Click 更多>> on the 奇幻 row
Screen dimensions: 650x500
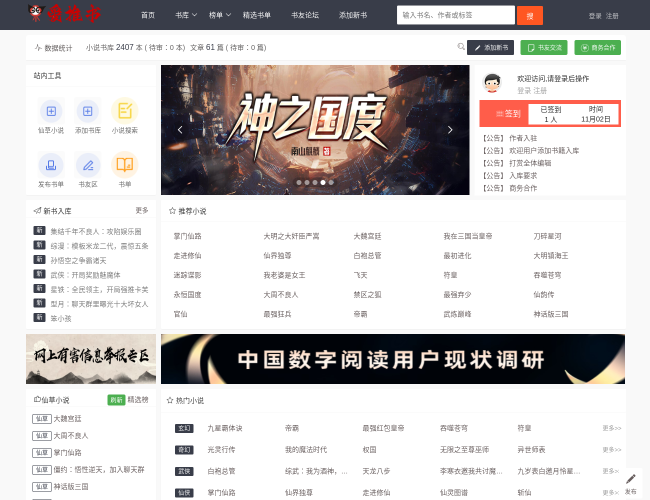point(612,450)
